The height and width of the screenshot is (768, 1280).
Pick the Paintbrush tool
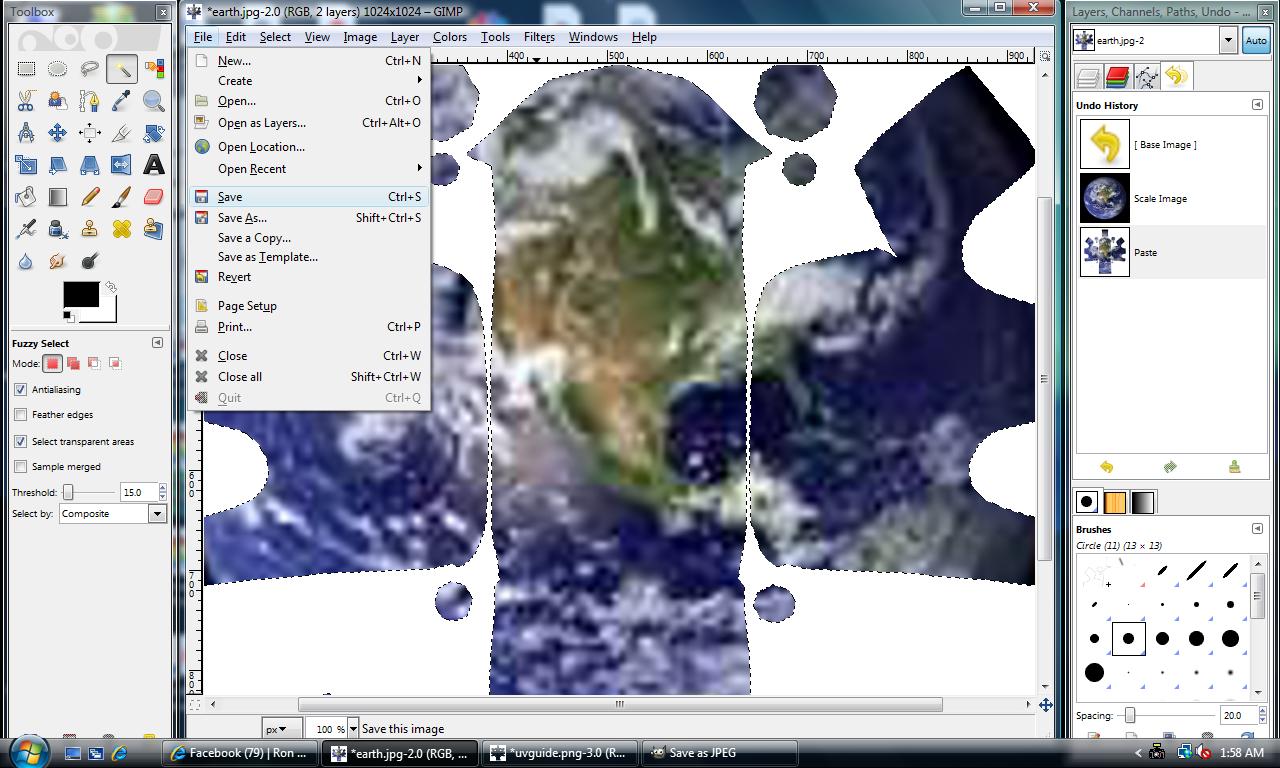[122, 197]
